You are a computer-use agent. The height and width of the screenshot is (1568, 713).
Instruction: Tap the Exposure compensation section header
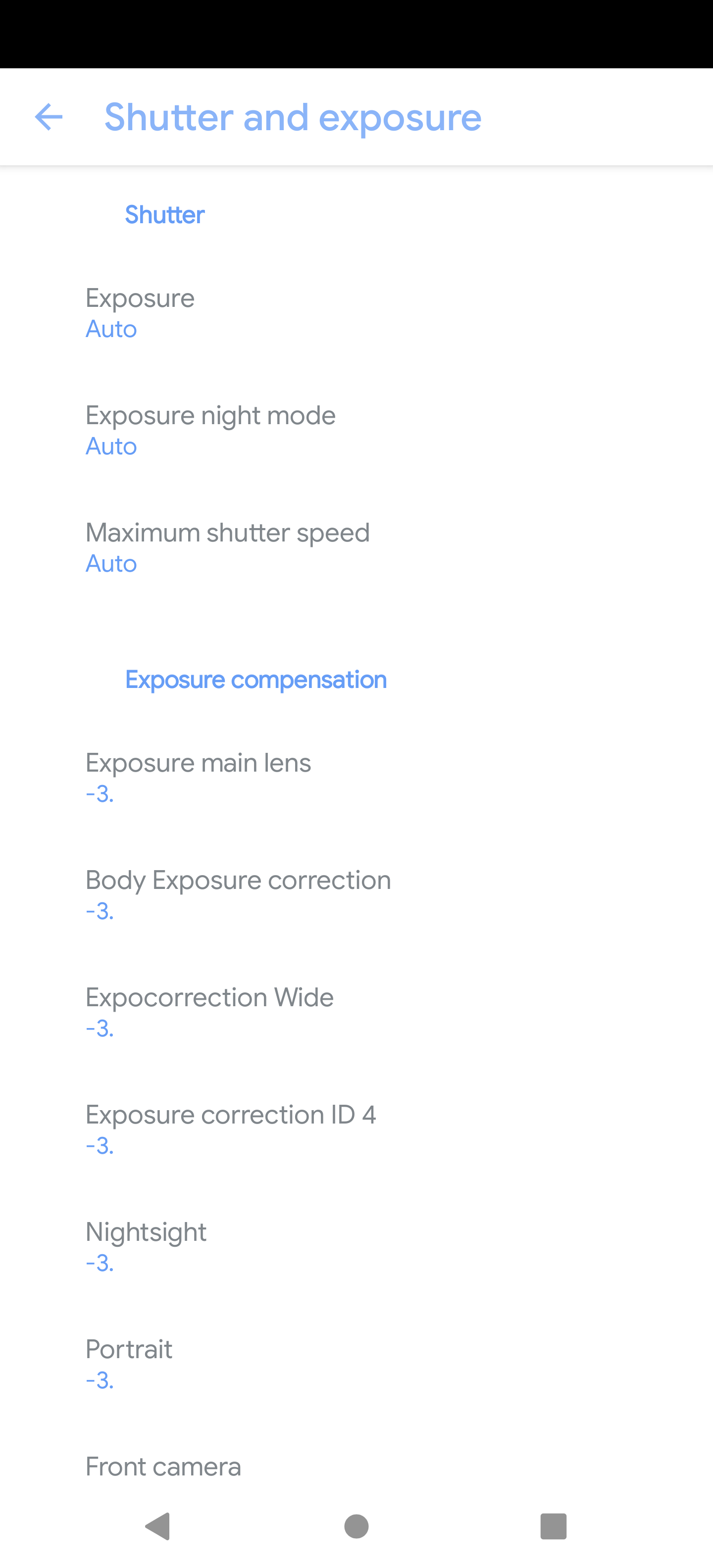(255, 680)
